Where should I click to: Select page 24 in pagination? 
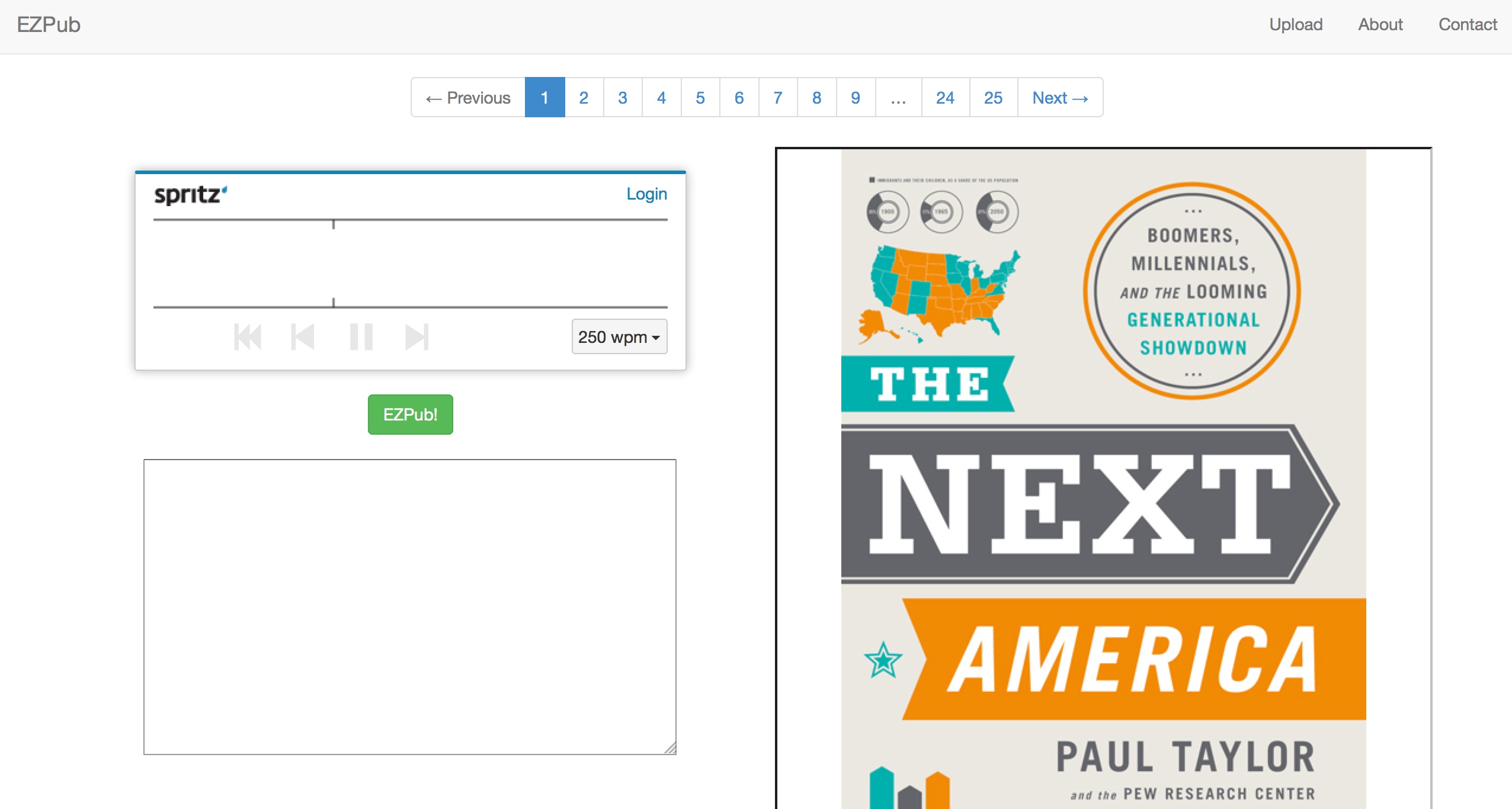[945, 98]
